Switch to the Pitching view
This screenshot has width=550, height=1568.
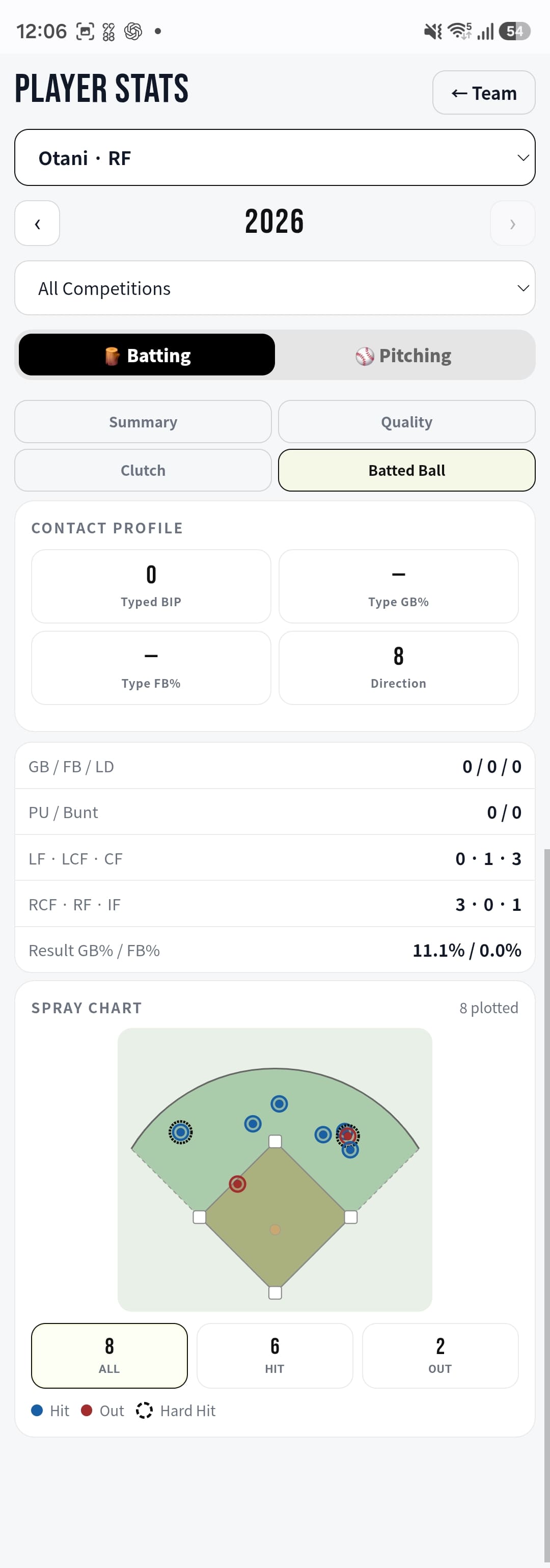point(404,355)
